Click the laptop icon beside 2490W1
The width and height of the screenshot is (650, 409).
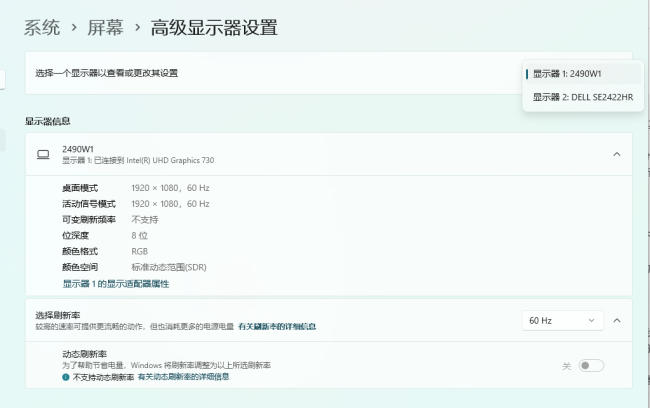tap(43, 155)
